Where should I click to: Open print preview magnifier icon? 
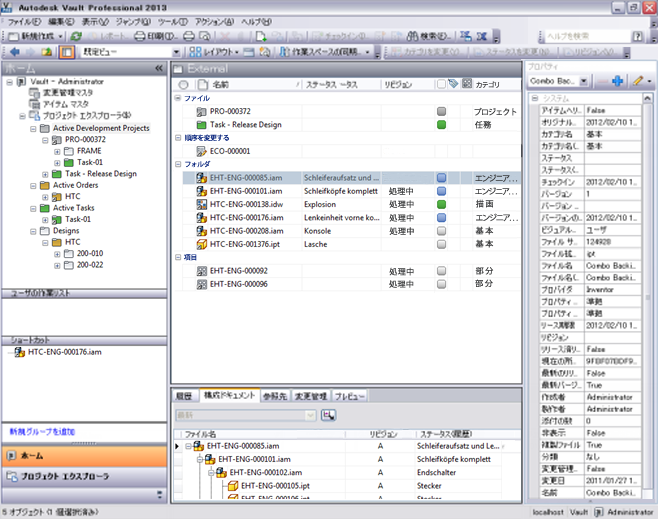pyautogui.click(x=204, y=37)
